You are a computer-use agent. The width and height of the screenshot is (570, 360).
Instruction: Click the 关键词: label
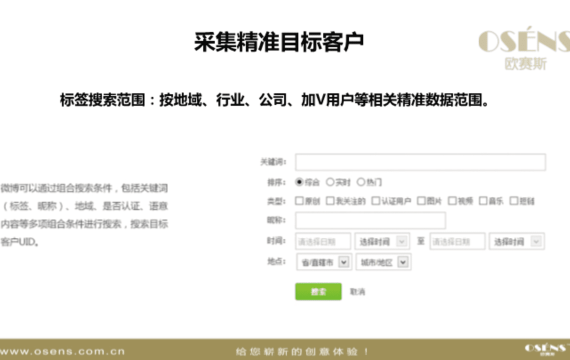tap(273, 162)
